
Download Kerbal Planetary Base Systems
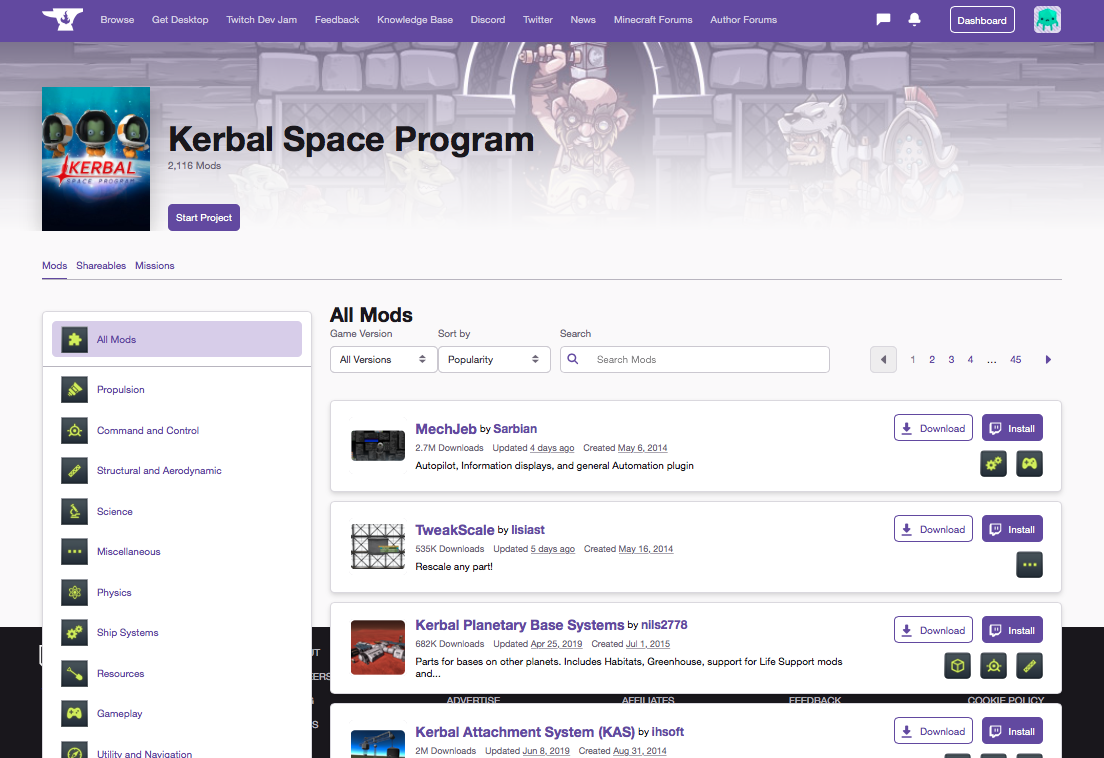(x=934, y=630)
